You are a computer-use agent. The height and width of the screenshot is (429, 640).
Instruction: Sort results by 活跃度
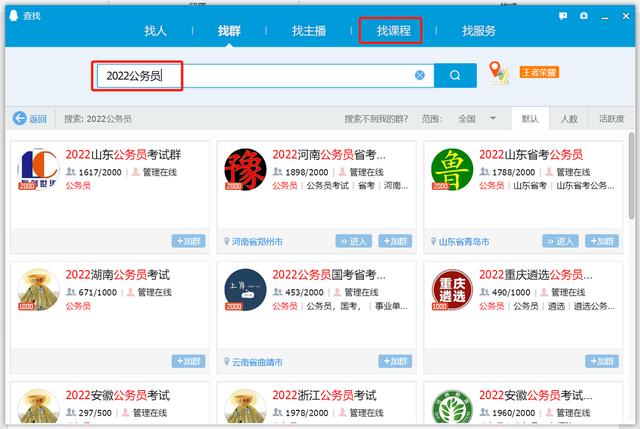611,118
